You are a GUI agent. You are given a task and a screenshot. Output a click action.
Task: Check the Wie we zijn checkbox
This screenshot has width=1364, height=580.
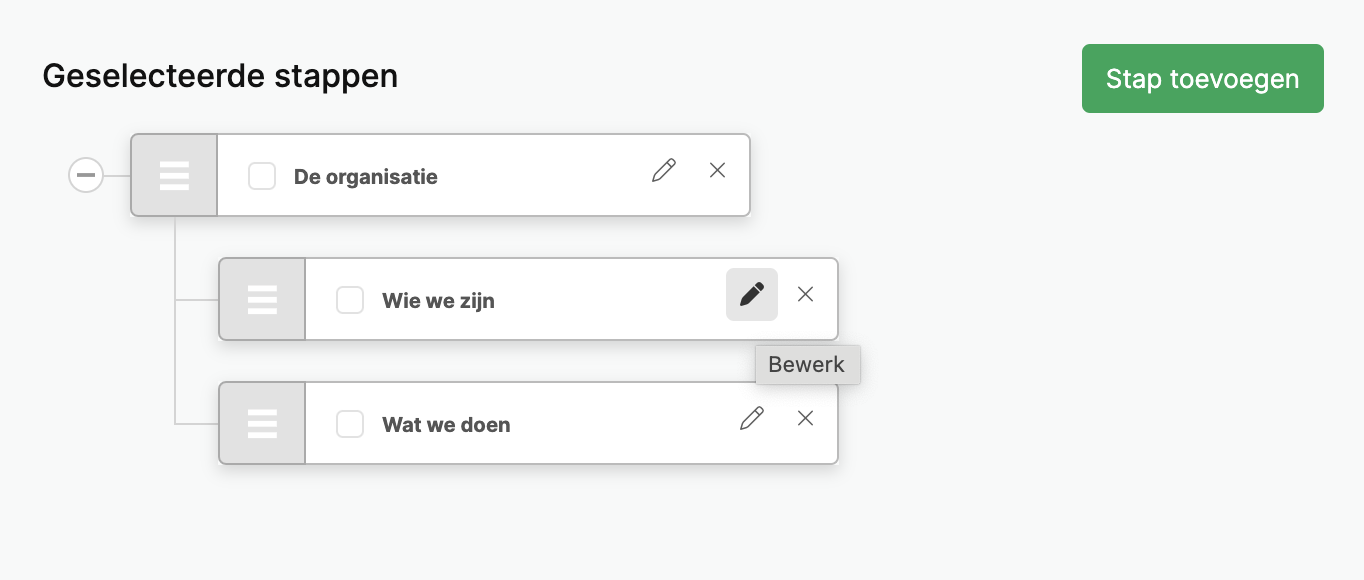[350, 300]
